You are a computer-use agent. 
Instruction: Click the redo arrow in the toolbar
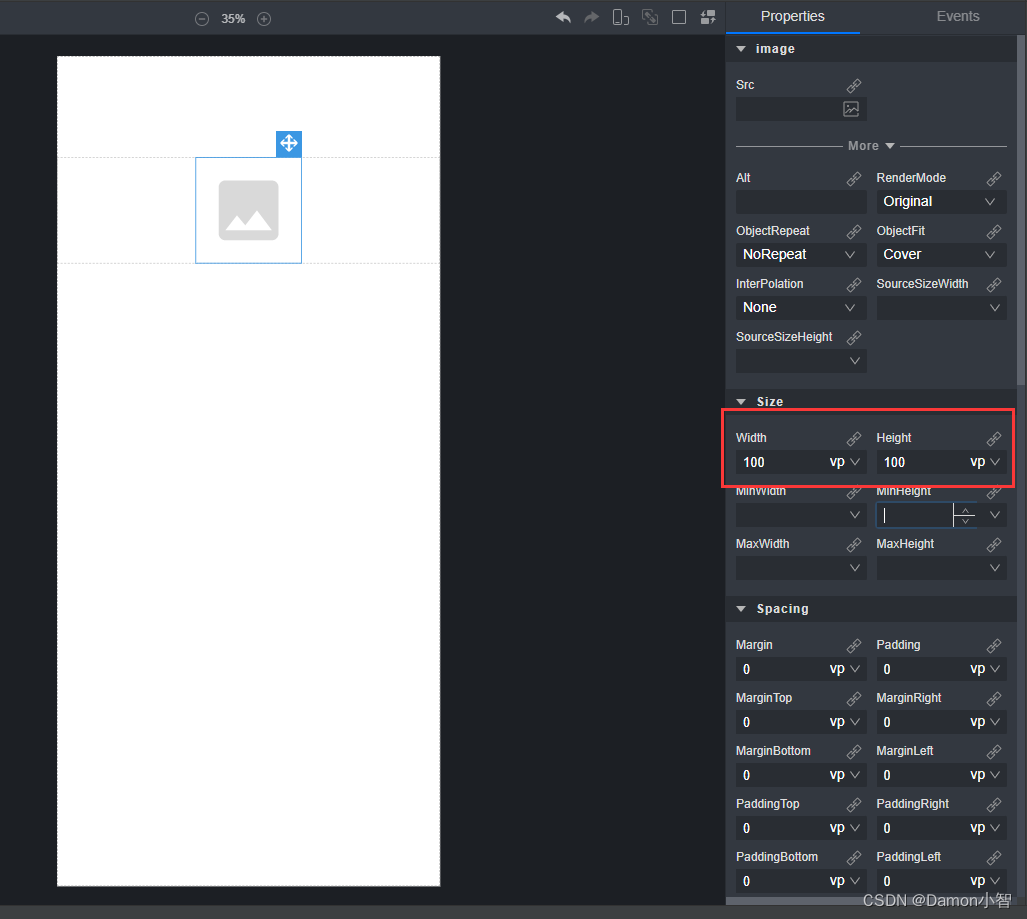click(x=592, y=17)
